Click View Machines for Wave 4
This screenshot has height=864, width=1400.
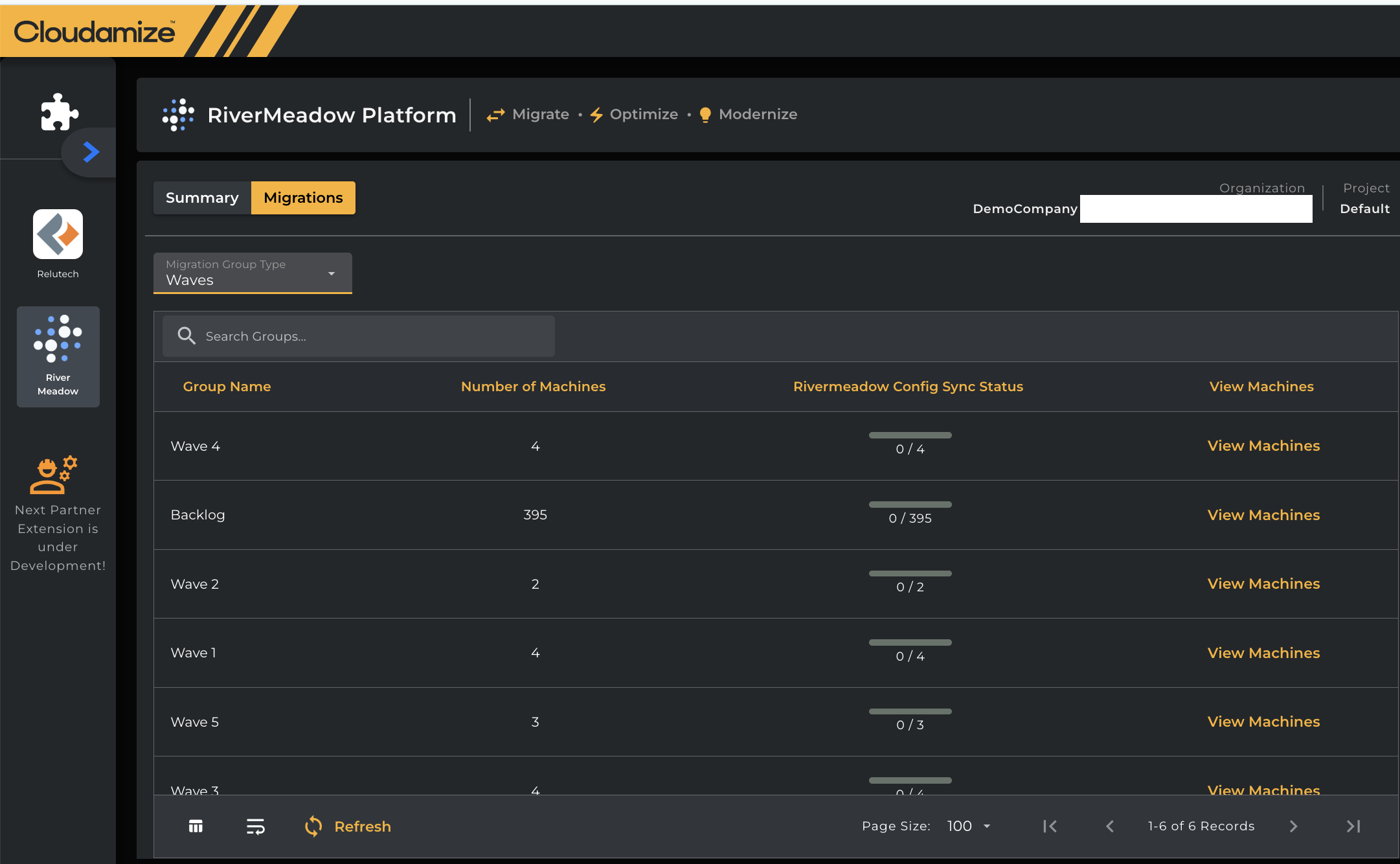click(1263, 446)
